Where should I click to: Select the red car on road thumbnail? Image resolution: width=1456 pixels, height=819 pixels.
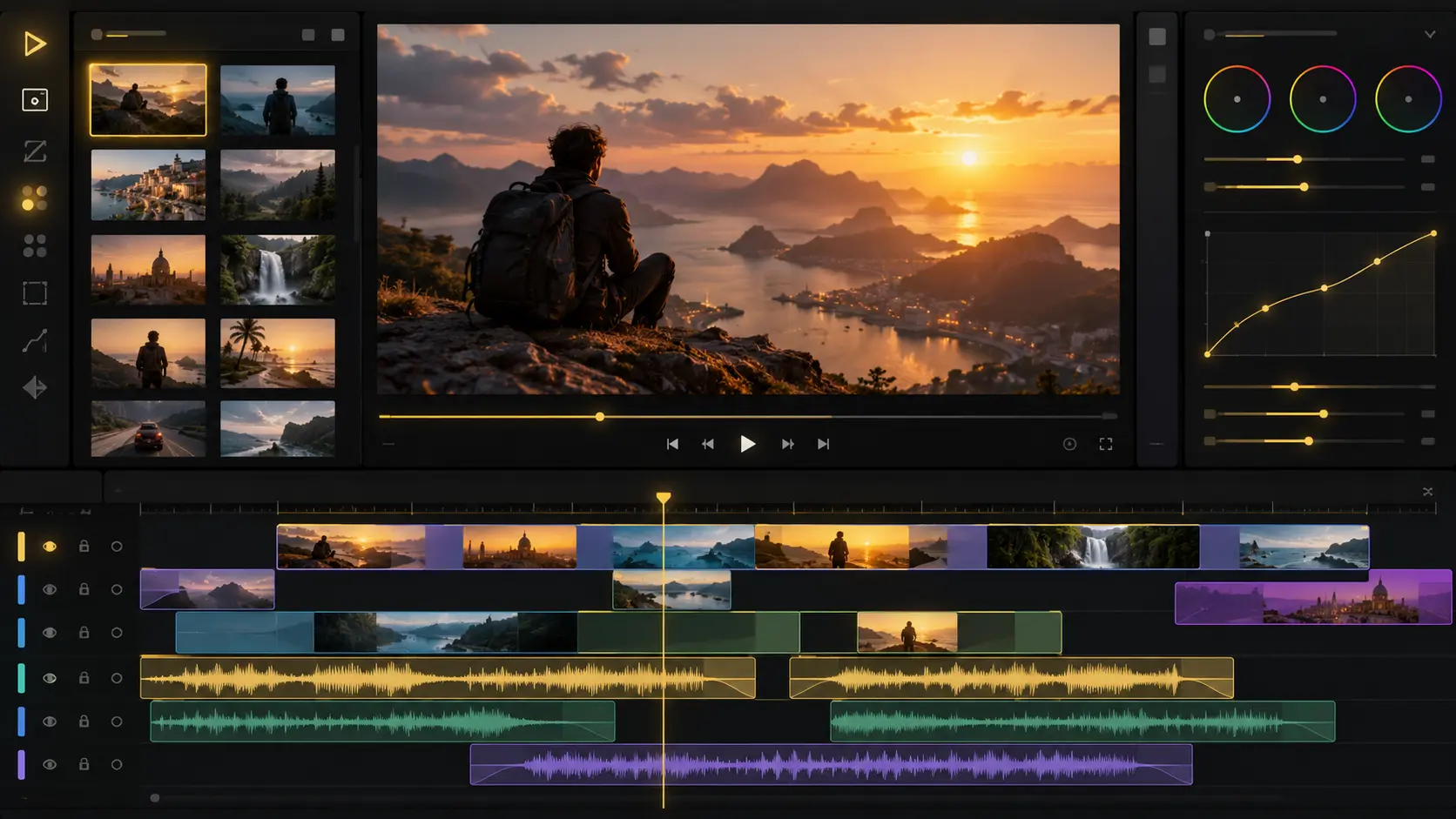click(x=148, y=428)
